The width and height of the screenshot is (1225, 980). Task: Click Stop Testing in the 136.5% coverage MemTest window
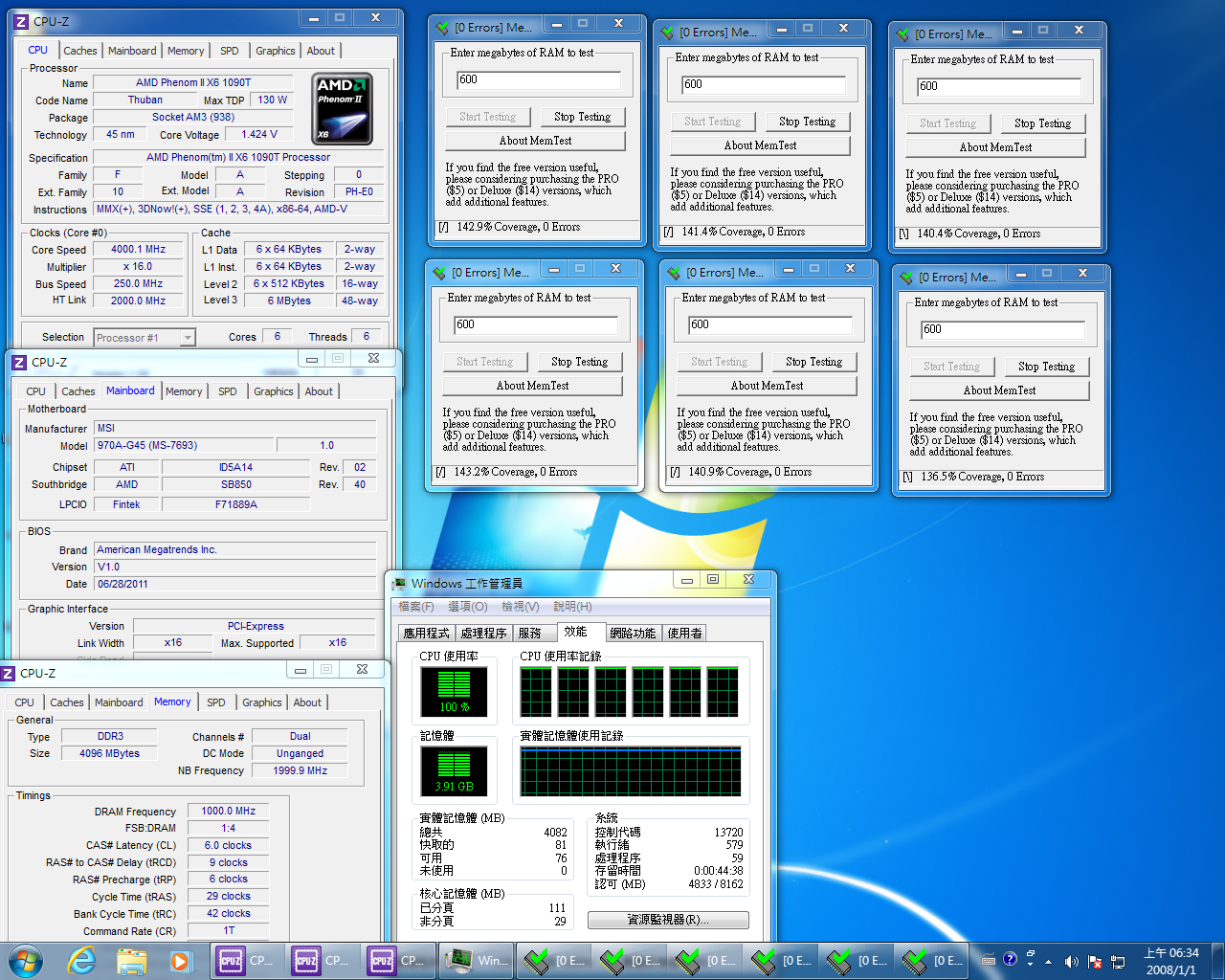pos(1046,367)
